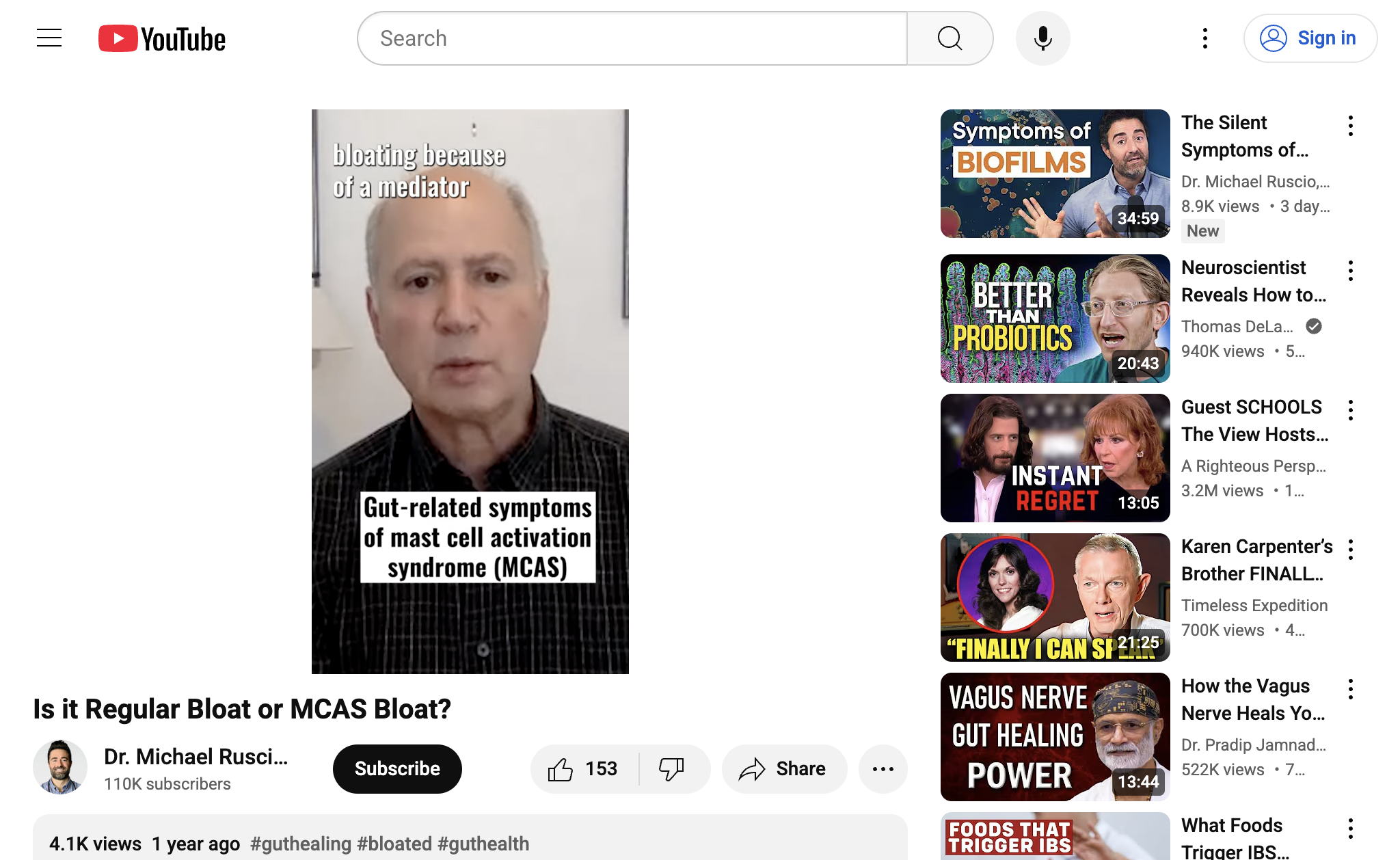Click the #bloated hashtag
The width and height of the screenshot is (1400, 860).
394,844
